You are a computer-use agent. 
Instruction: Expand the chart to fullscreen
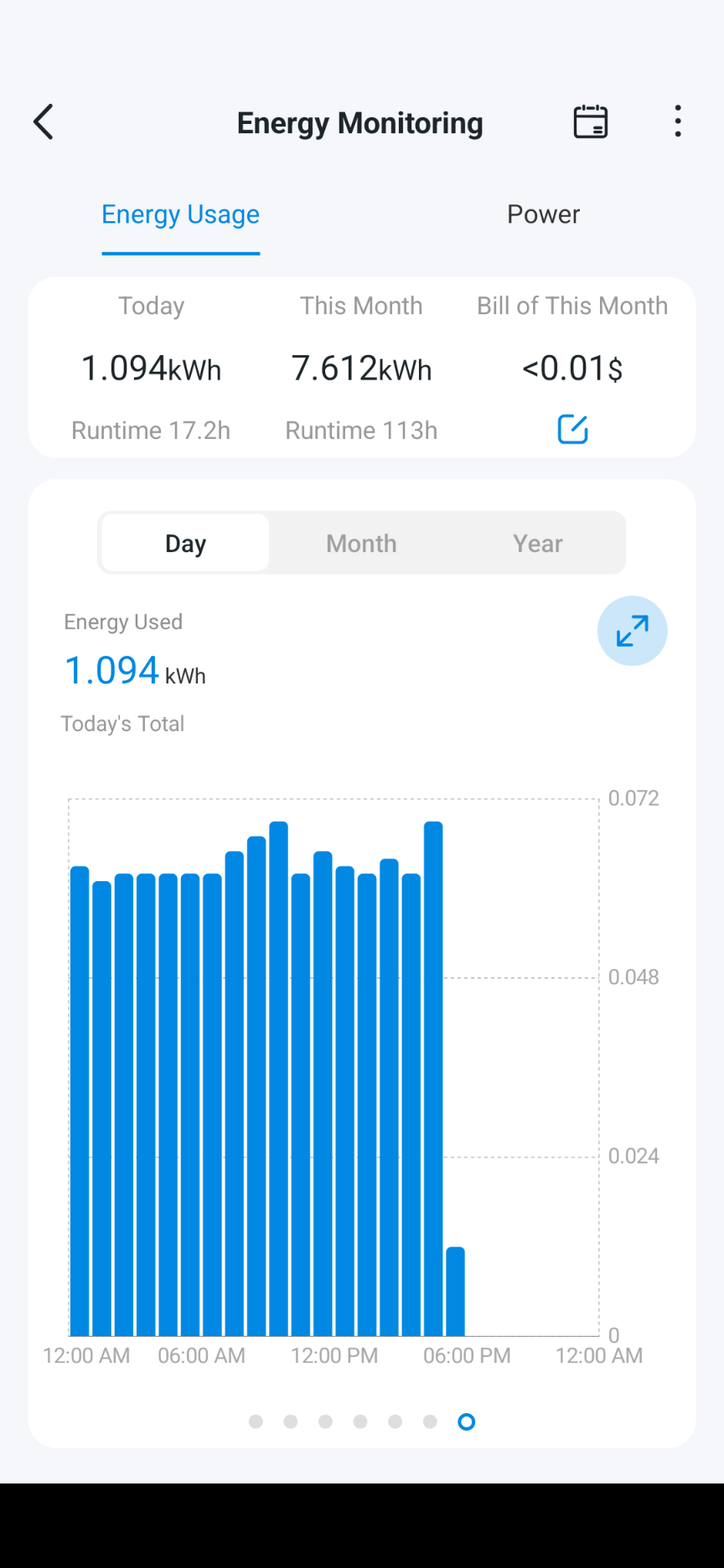pos(632,631)
